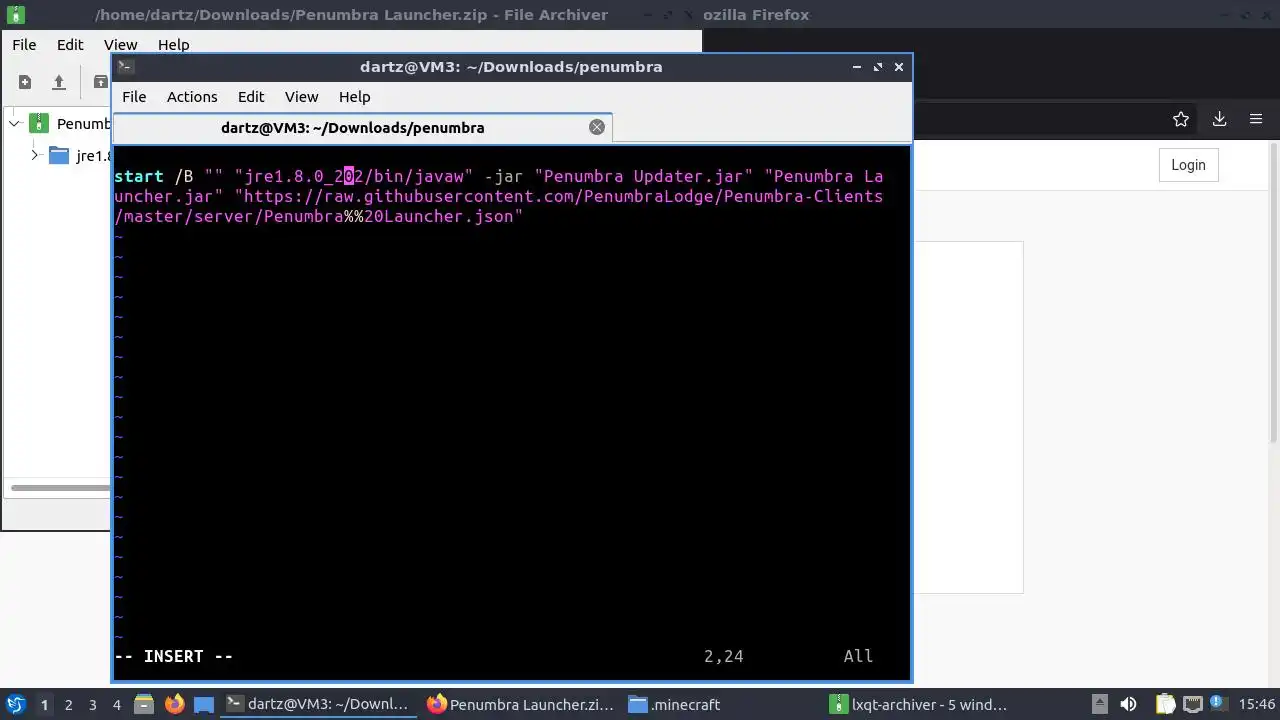1280x720 pixels.
Task: Click the File Archiver title bar app icon
Action: click(15, 15)
